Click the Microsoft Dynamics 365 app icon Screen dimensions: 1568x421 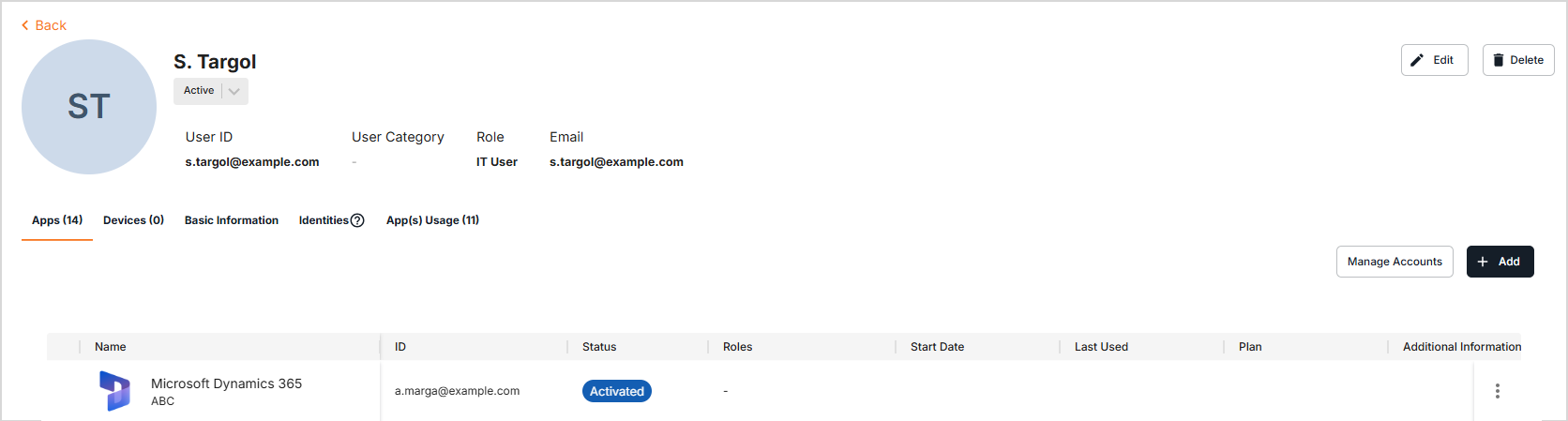(114, 391)
